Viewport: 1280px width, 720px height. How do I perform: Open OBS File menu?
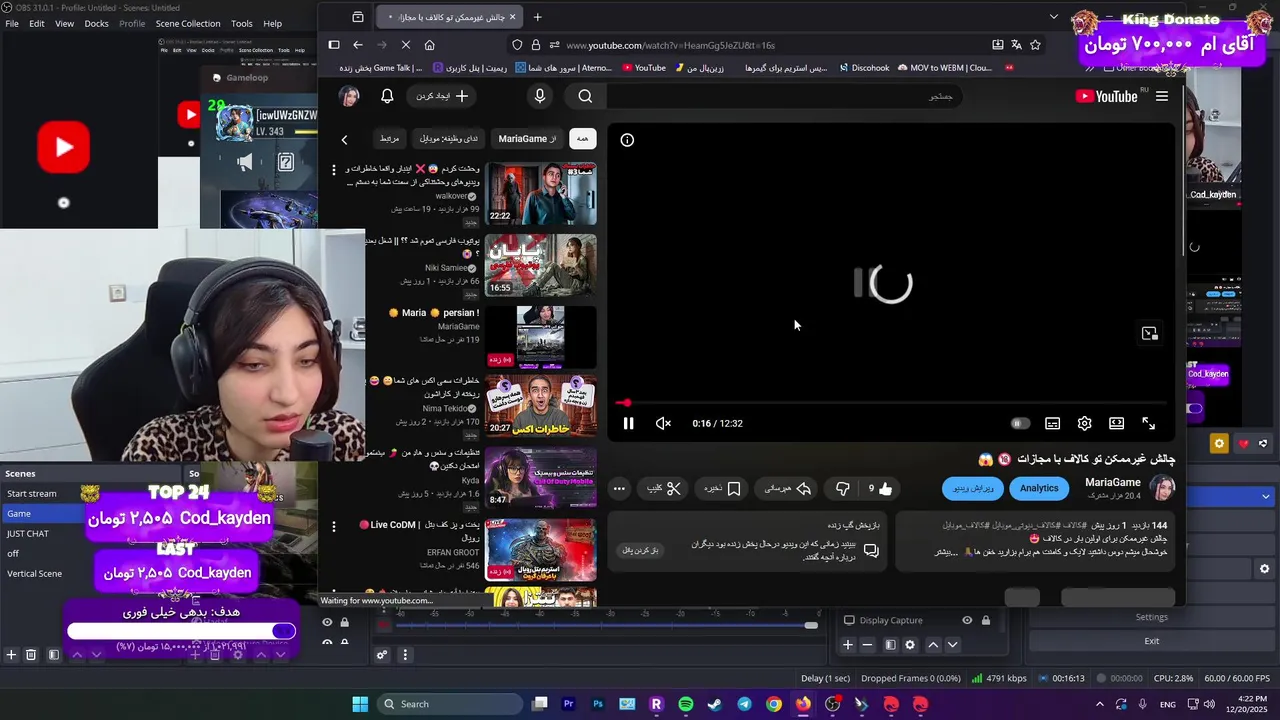click(12, 23)
